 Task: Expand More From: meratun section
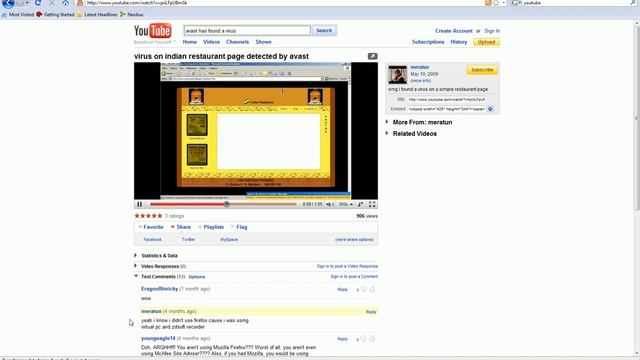(x=419, y=122)
